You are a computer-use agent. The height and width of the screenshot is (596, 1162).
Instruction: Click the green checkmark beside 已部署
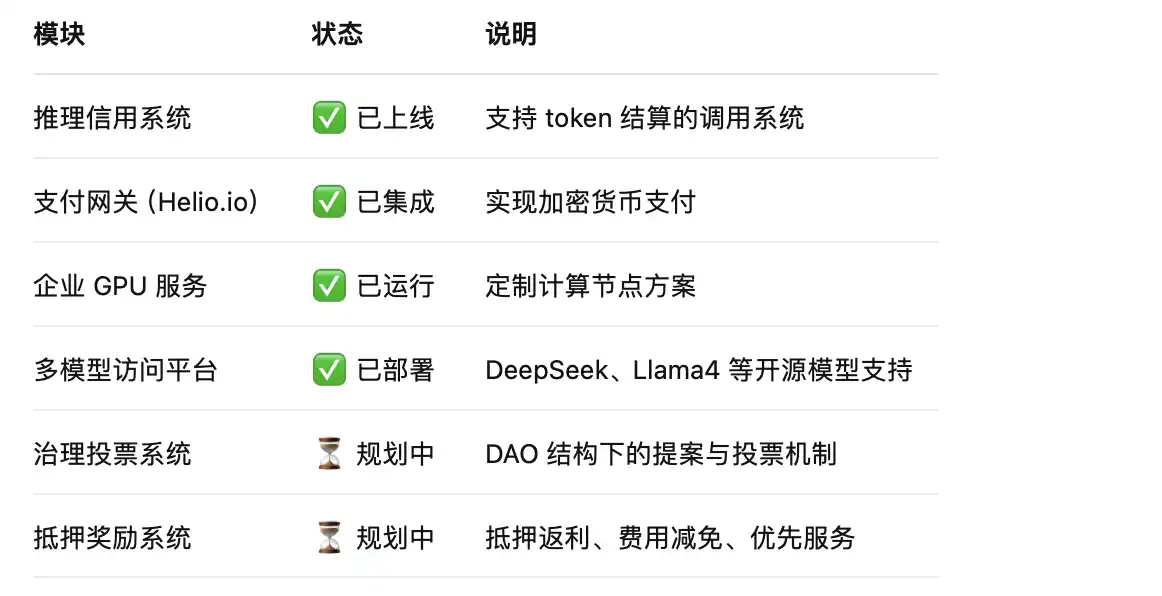(x=329, y=371)
